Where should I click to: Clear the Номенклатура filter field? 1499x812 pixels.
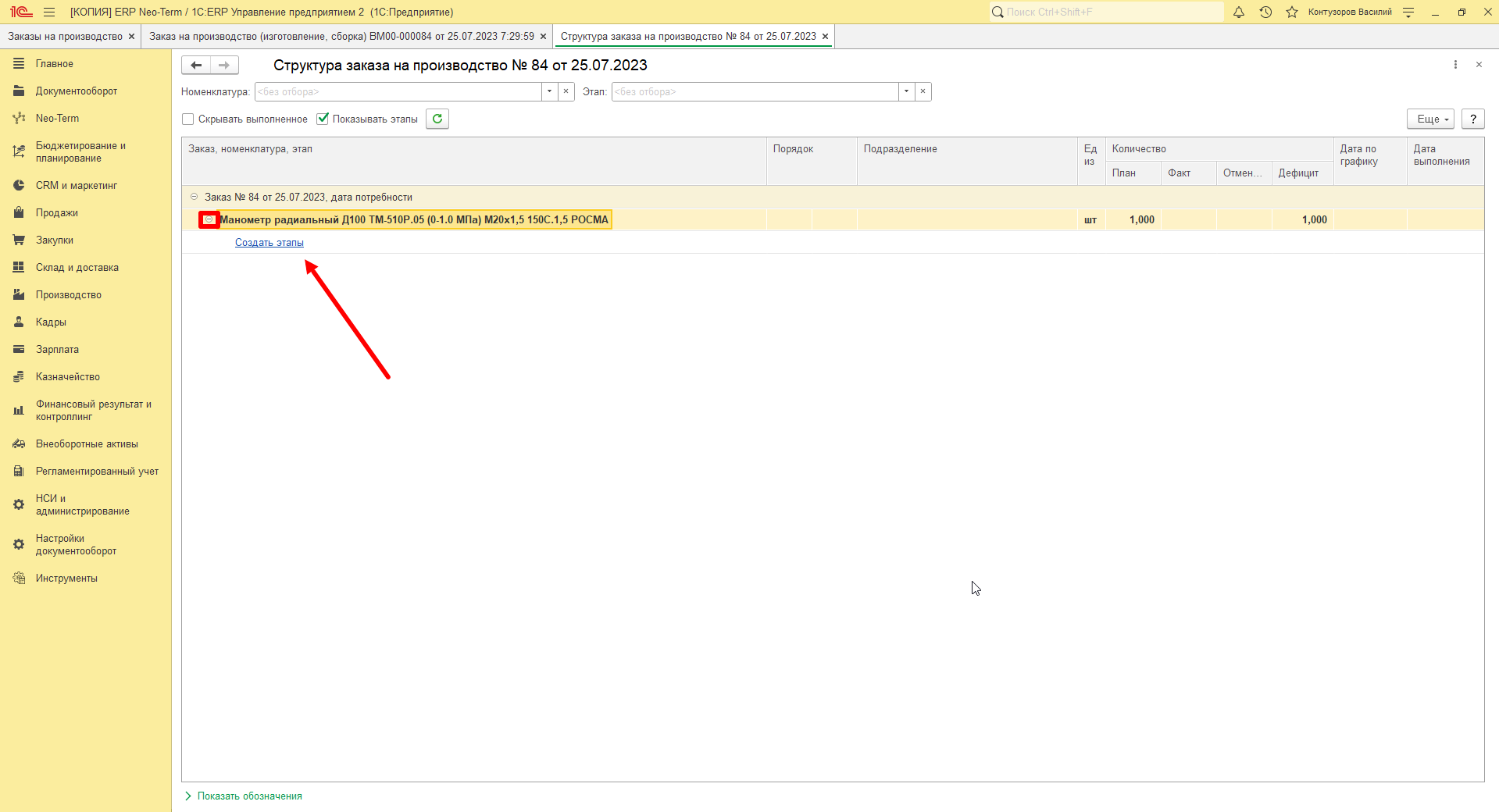566,91
